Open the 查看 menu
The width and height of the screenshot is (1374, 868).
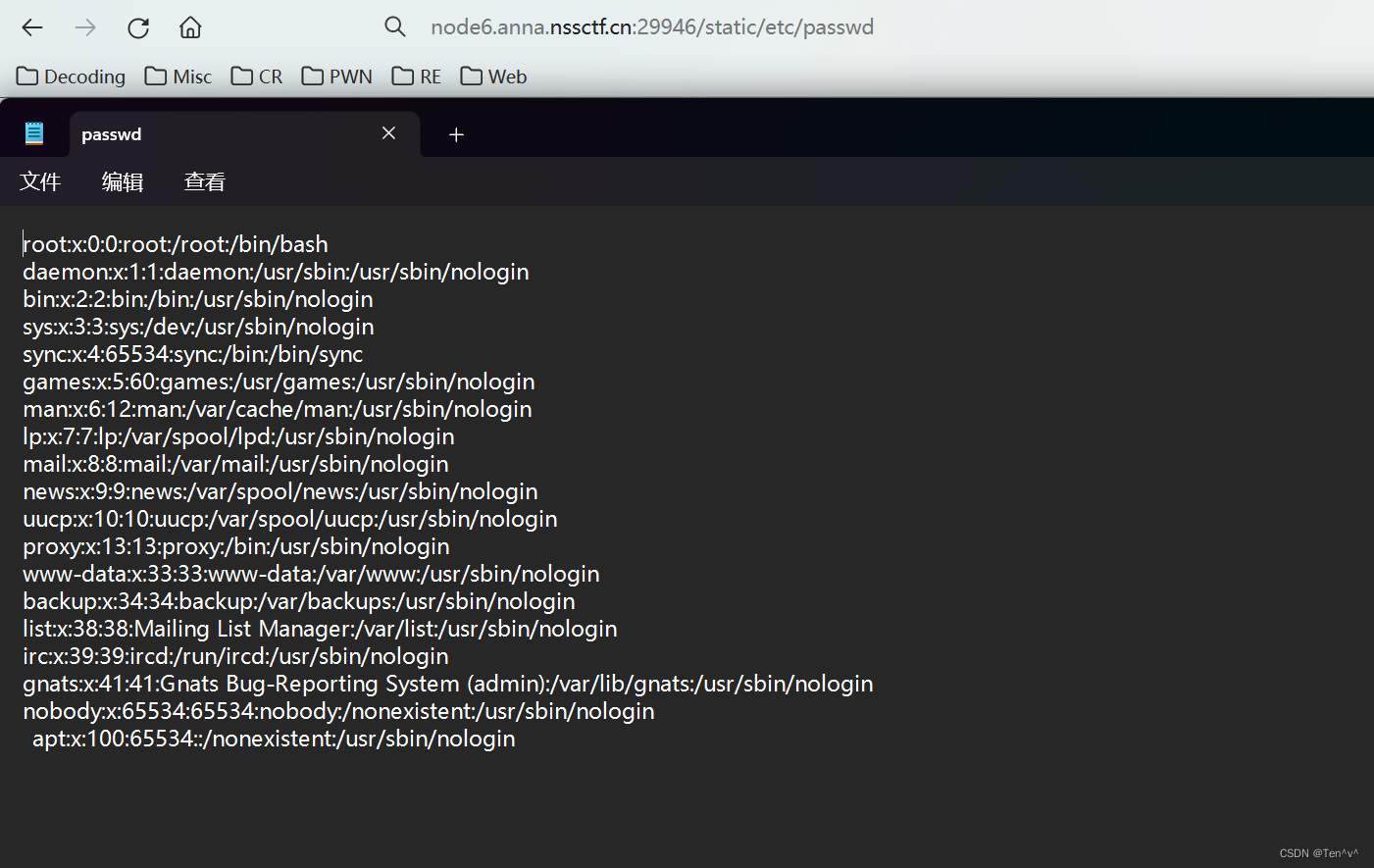[204, 180]
